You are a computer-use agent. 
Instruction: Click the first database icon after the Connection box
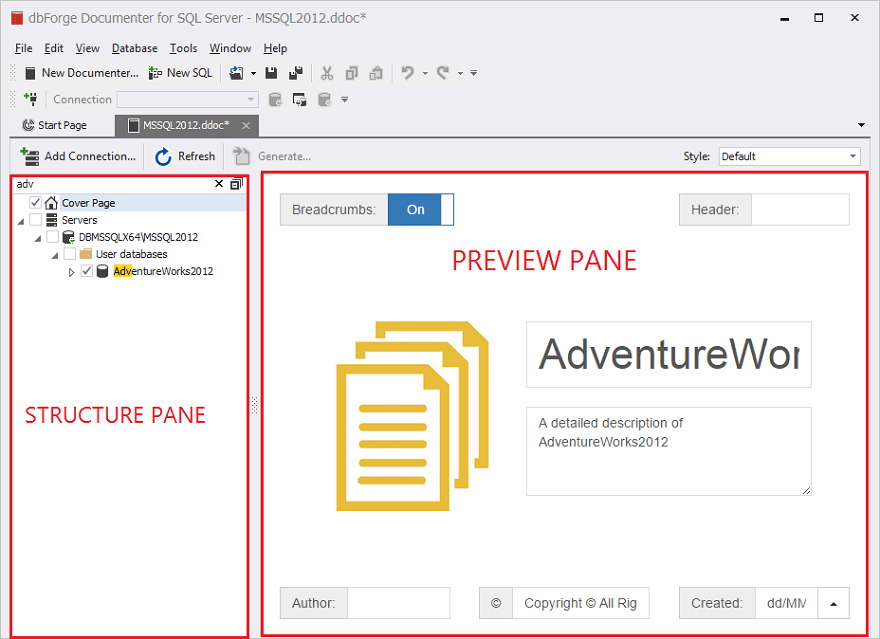tap(275, 99)
